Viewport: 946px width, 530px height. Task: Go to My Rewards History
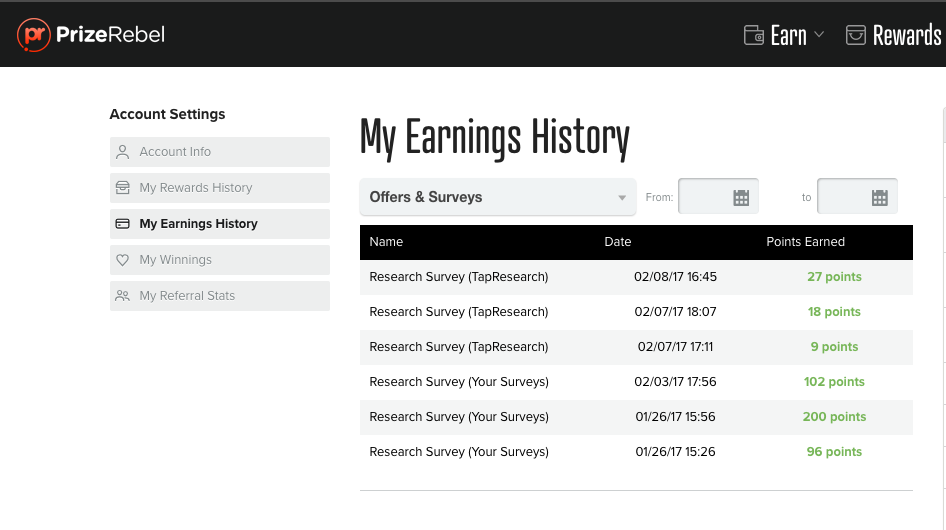tap(220, 188)
